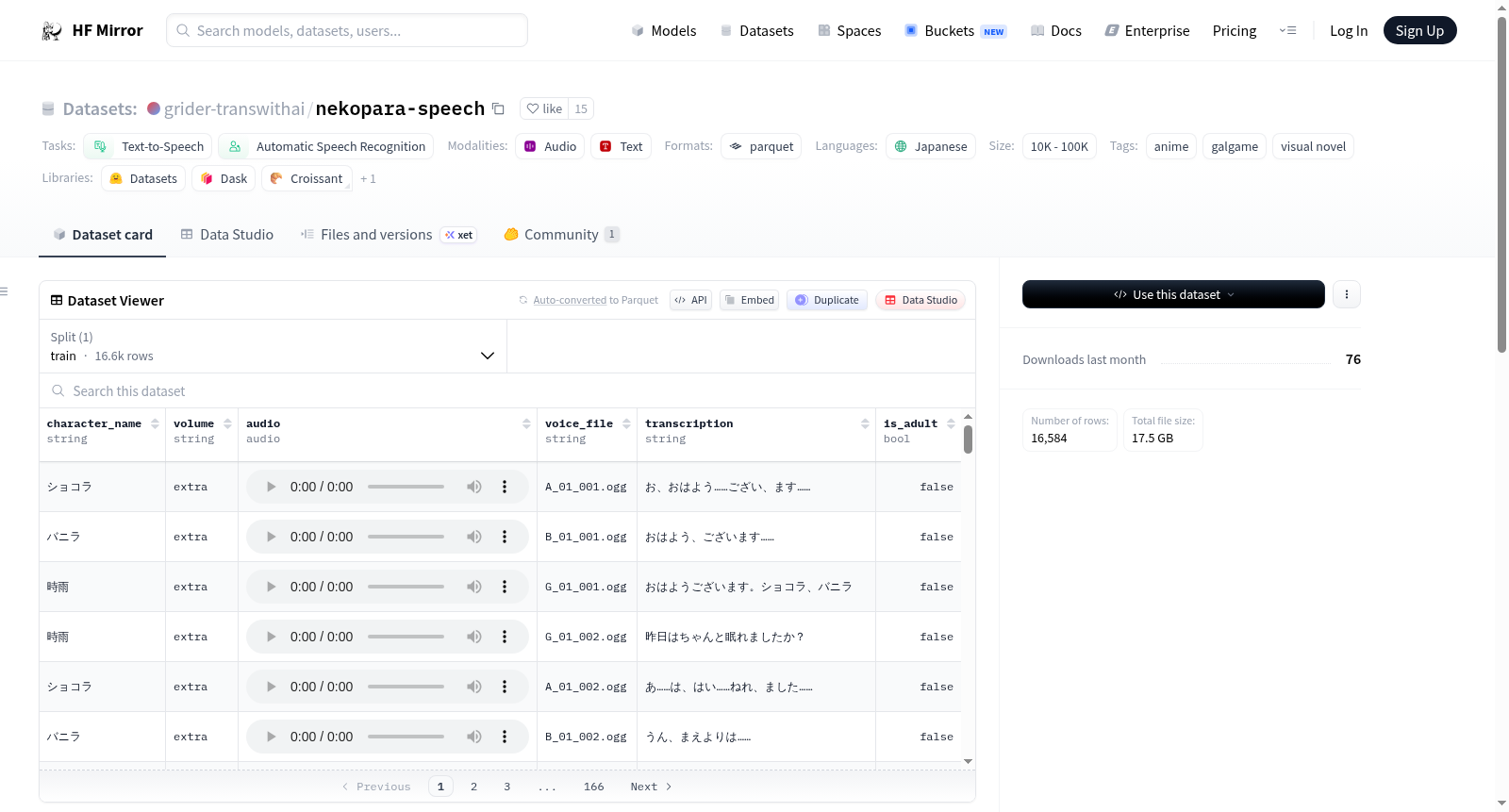This screenshot has height=812, width=1509.
Task: Expand the +1 more libraries
Action: pyautogui.click(x=368, y=179)
